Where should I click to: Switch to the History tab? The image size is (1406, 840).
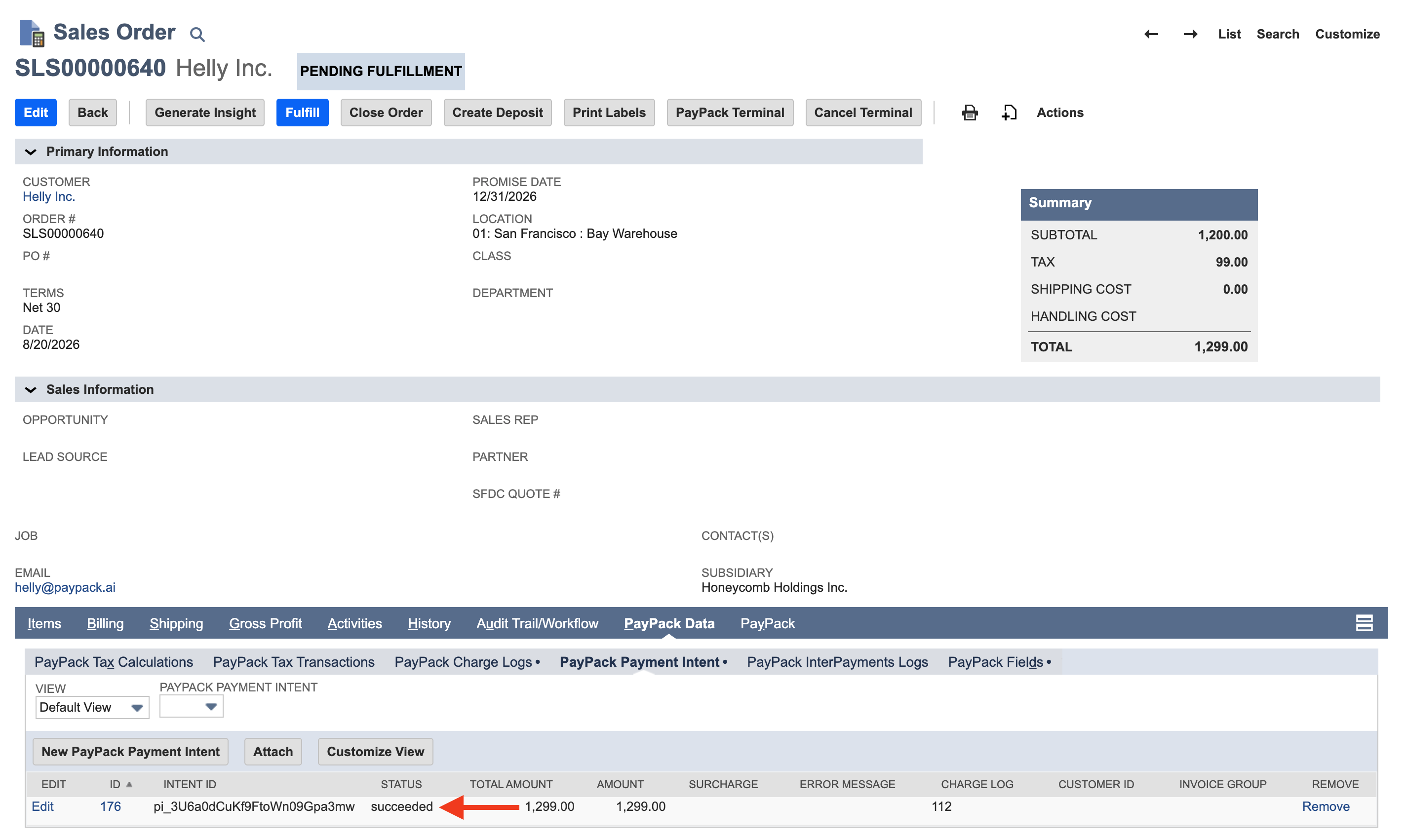pyautogui.click(x=429, y=623)
